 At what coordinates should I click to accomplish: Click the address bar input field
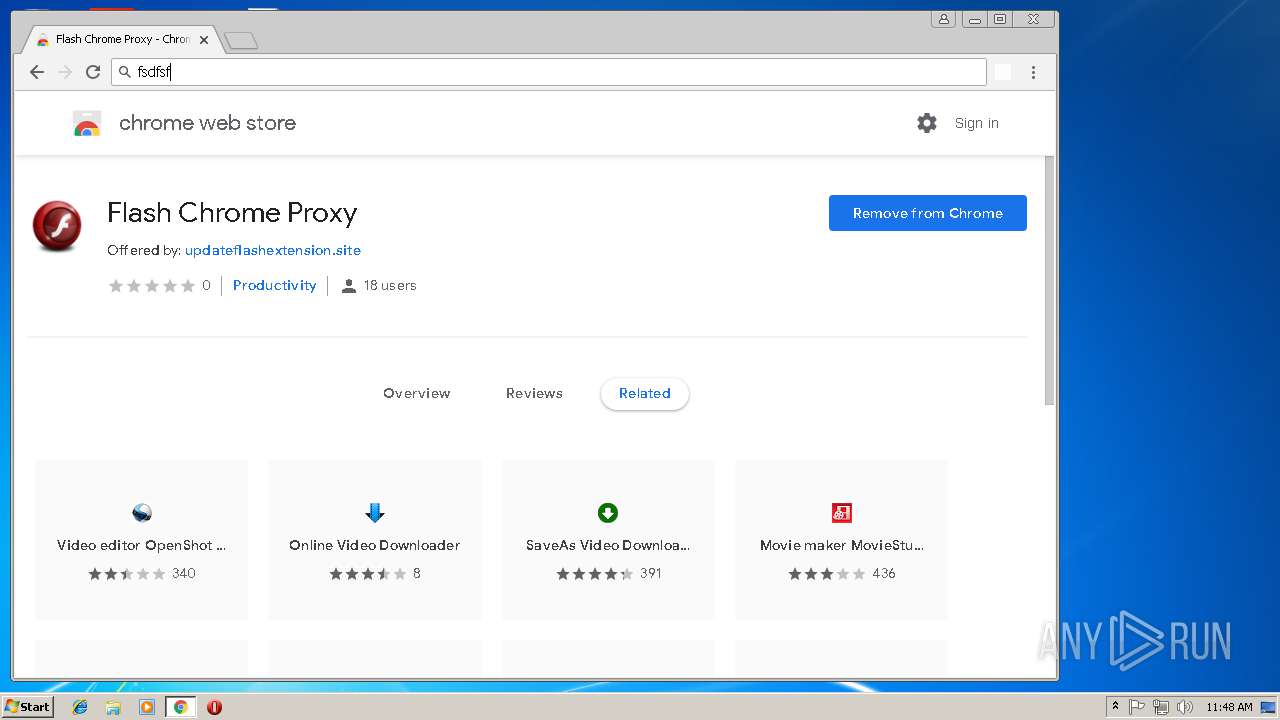pyautogui.click(x=548, y=72)
